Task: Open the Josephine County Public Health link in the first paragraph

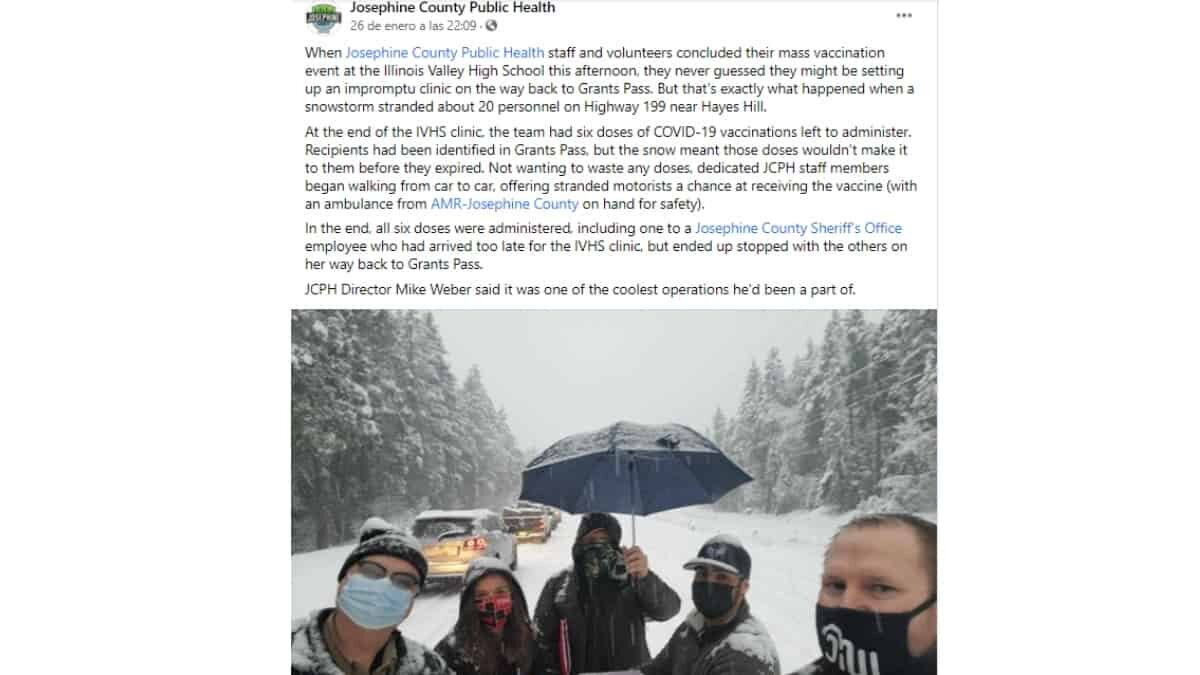Action: (x=445, y=52)
